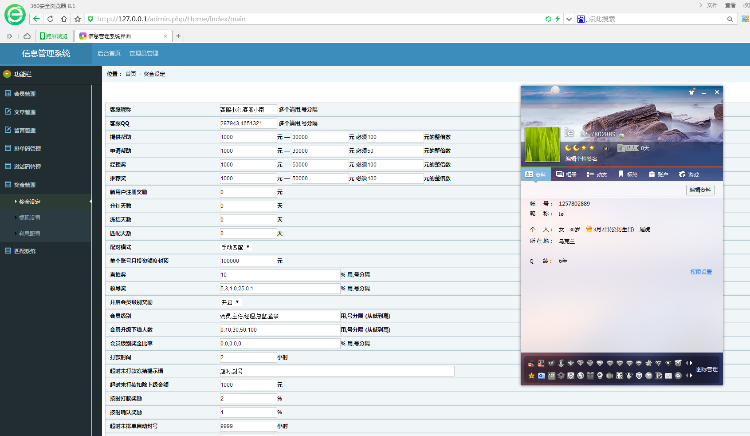The image size is (750, 436).
Task: Click the green shield in the address bar
Action: click(x=90, y=19)
